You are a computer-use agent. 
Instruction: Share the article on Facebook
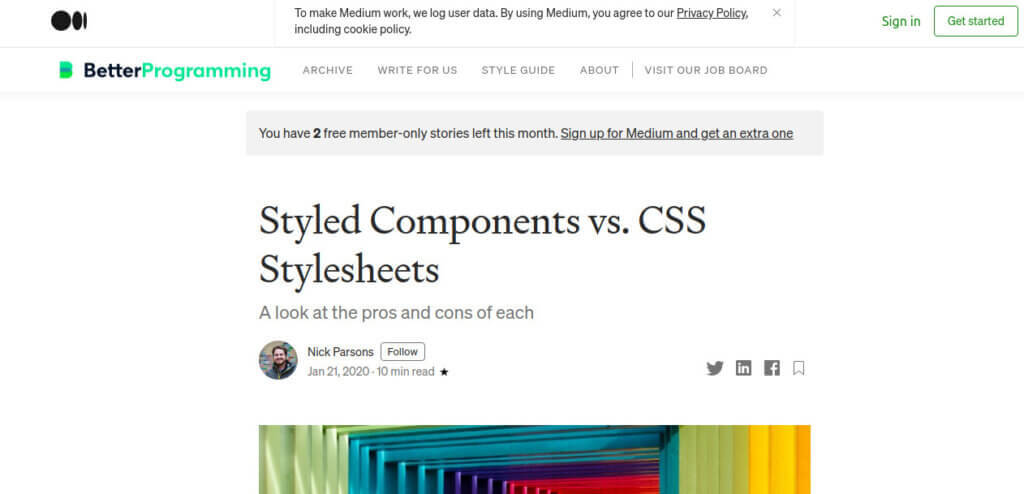pos(772,368)
